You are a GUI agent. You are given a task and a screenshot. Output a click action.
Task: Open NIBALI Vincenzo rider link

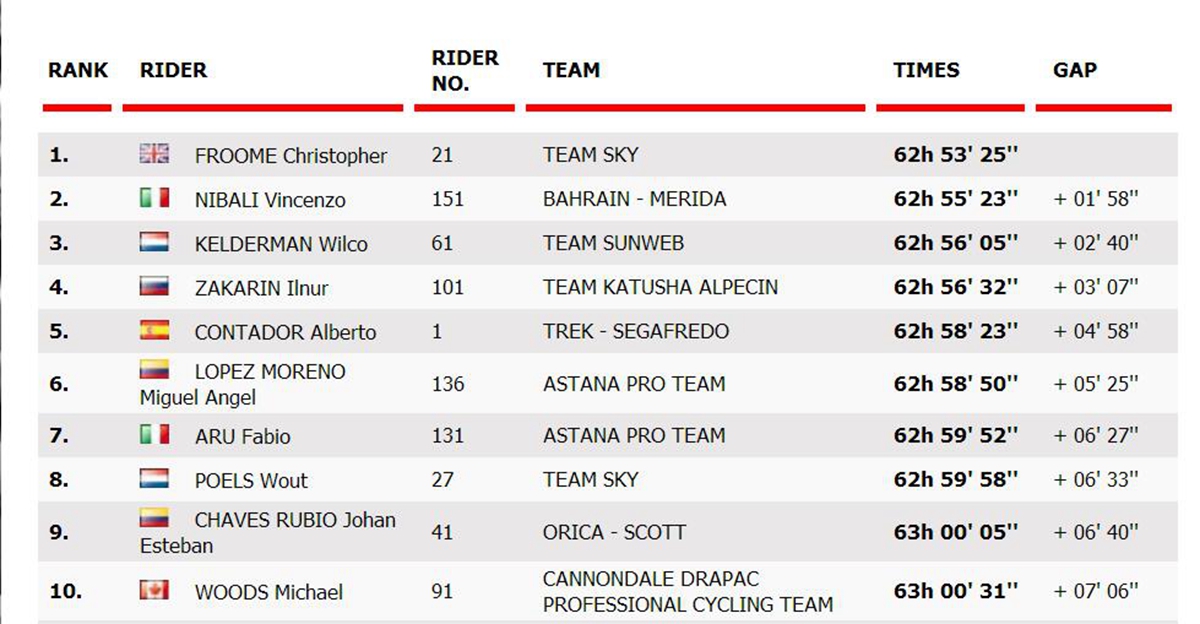click(270, 200)
